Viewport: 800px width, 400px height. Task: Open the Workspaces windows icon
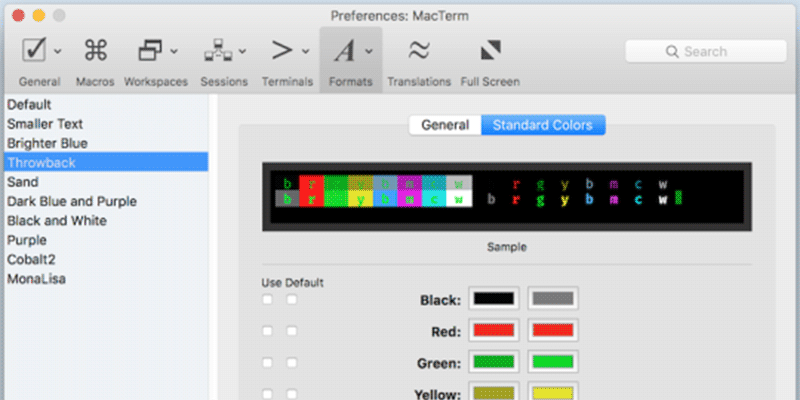151,51
